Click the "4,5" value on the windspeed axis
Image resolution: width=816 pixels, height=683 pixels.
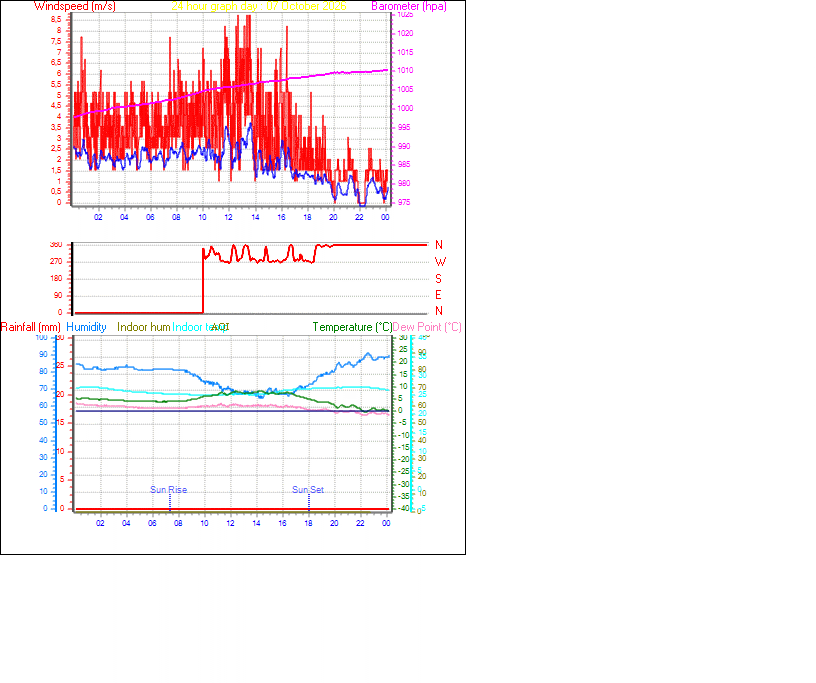(56, 106)
